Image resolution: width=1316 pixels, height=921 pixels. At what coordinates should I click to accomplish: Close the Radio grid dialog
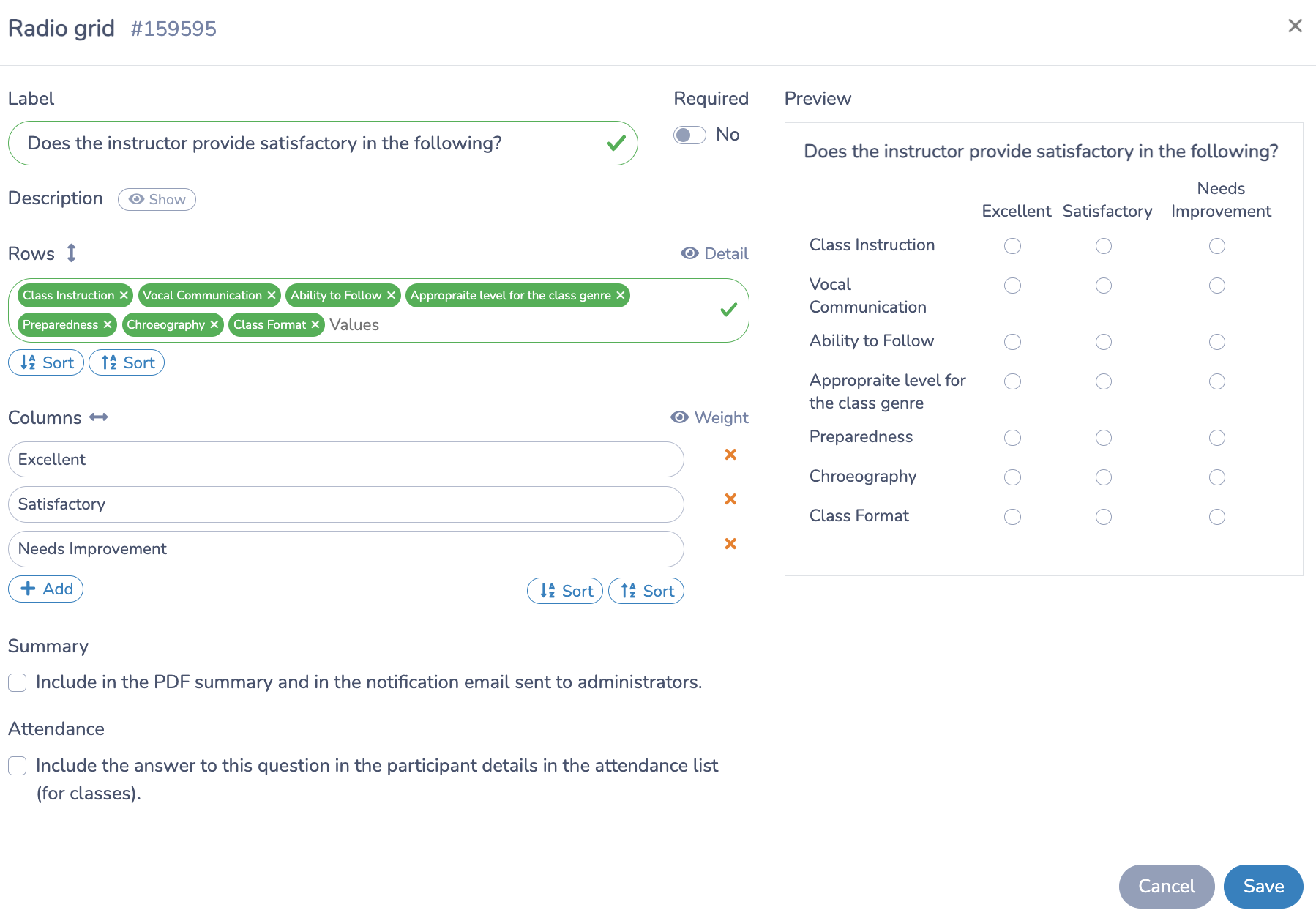pyautogui.click(x=1295, y=26)
